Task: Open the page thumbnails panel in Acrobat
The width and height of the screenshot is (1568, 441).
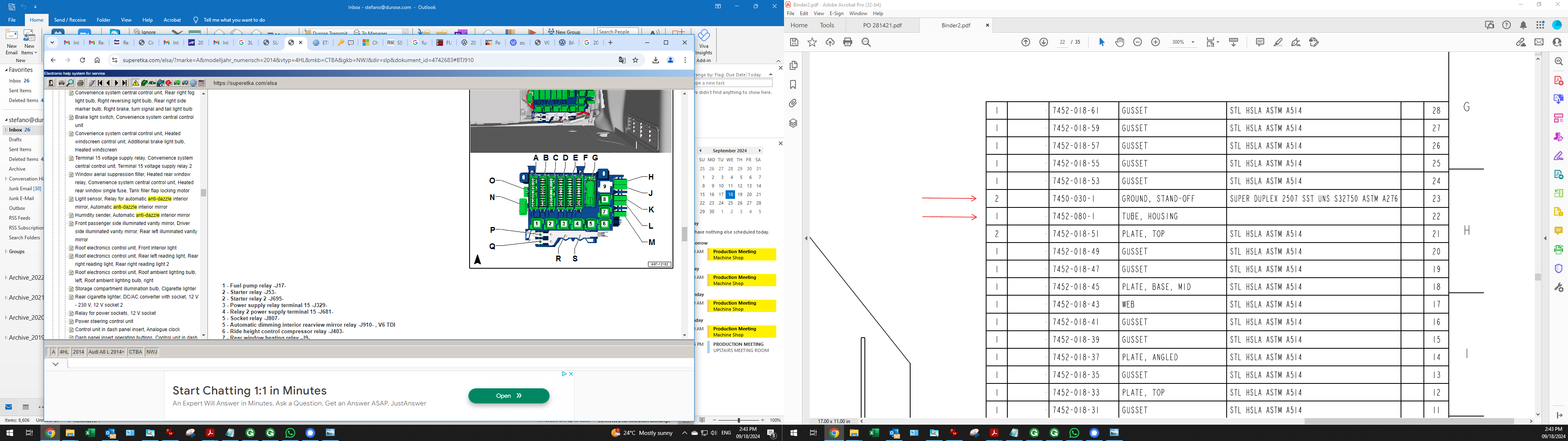Action: coord(793,65)
